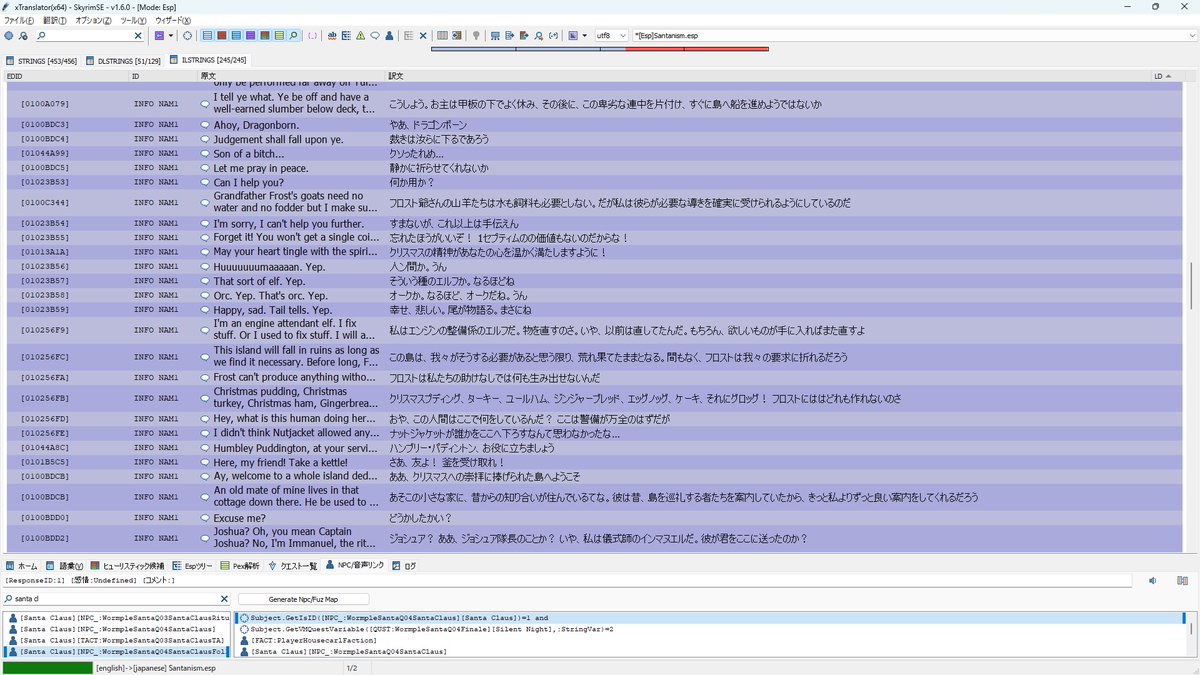
Task: Click the dark blue X toolbar icon
Action: [x=423, y=35]
